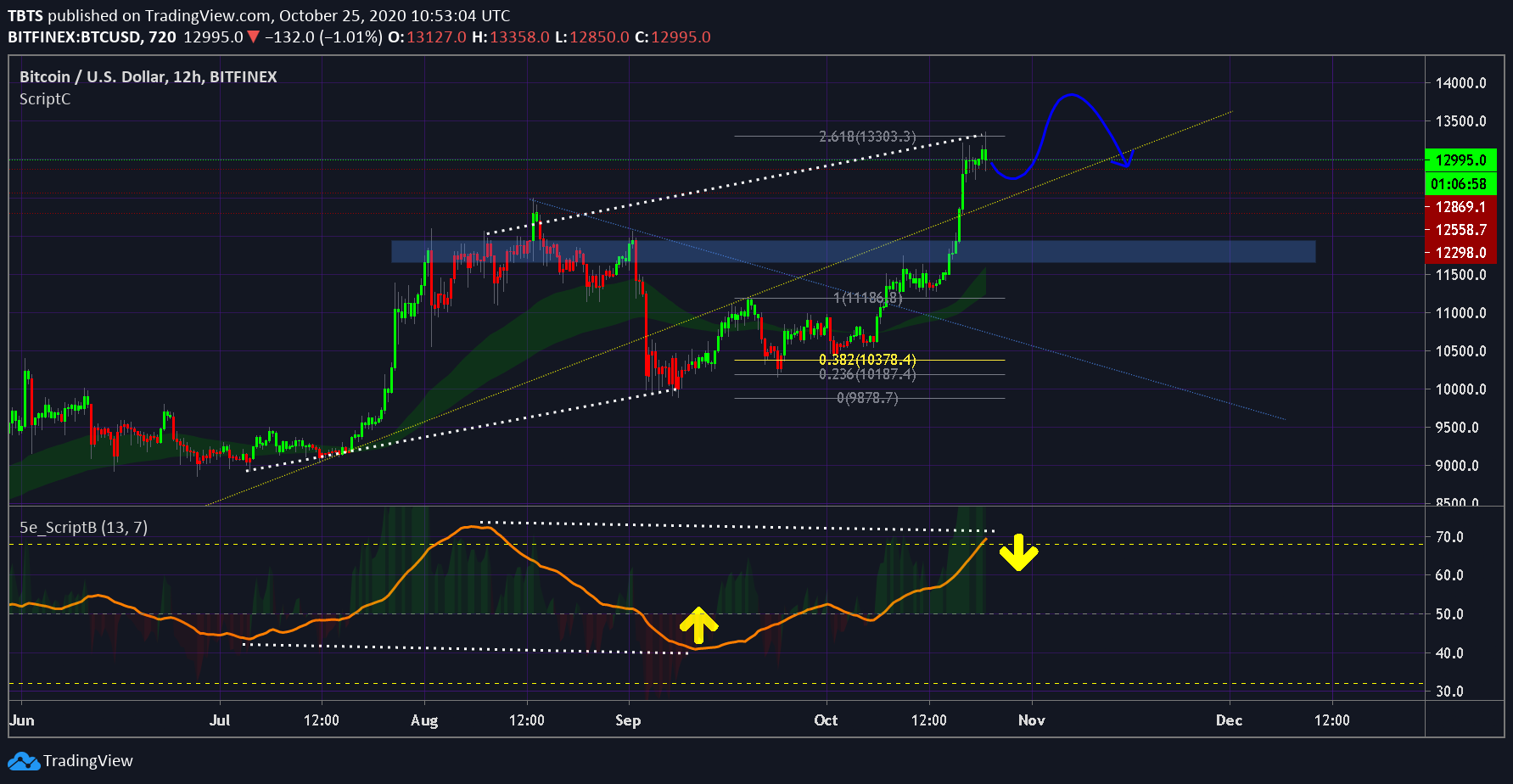Click the 50.0 oscillator axis label
This screenshot has height=784, width=1513.
1449,614
